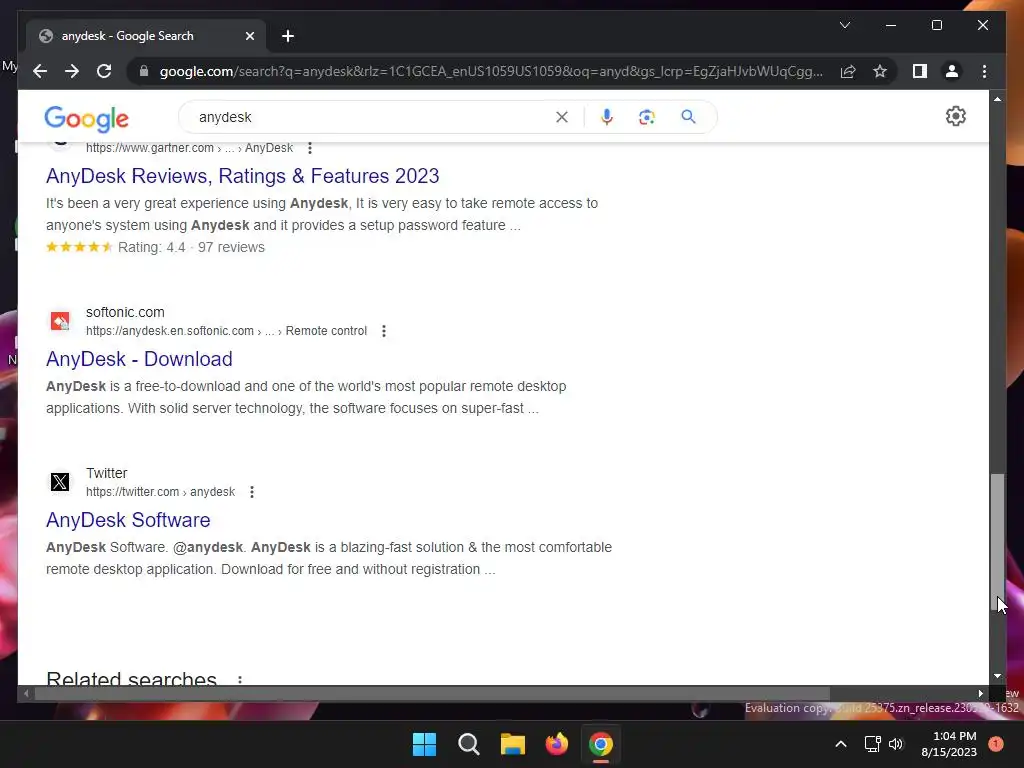Screen dimensions: 1024x768
Task: Click the scroll left arrow
Action: tap(26, 694)
